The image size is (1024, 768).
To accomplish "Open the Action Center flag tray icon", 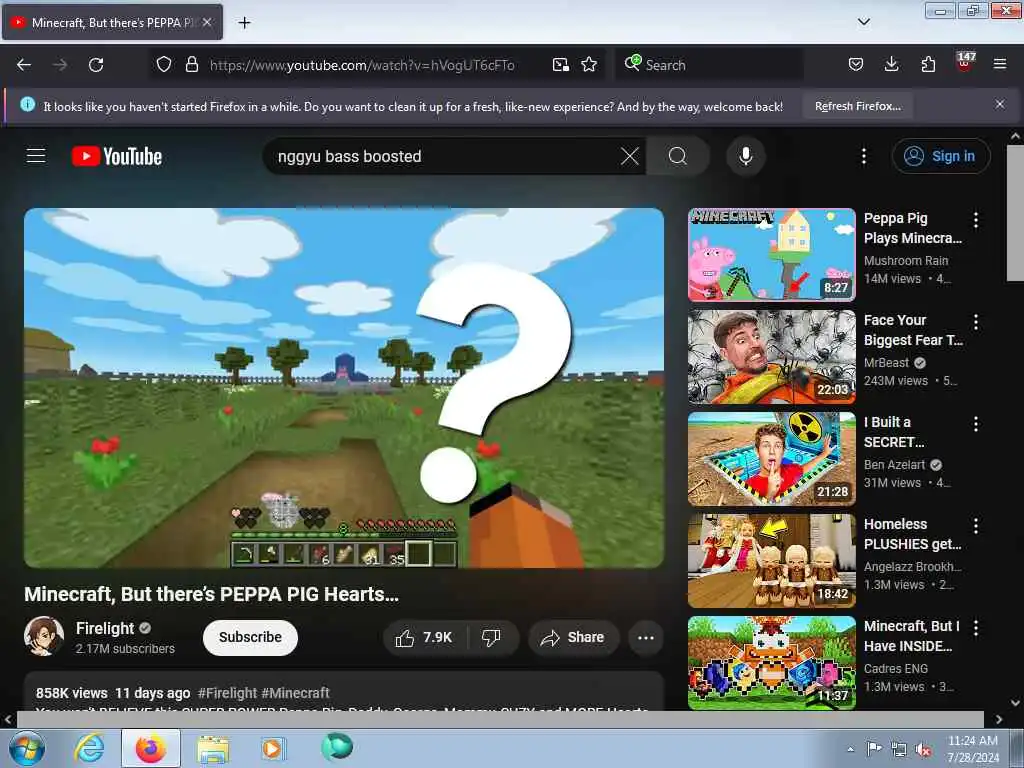I will [x=874, y=749].
